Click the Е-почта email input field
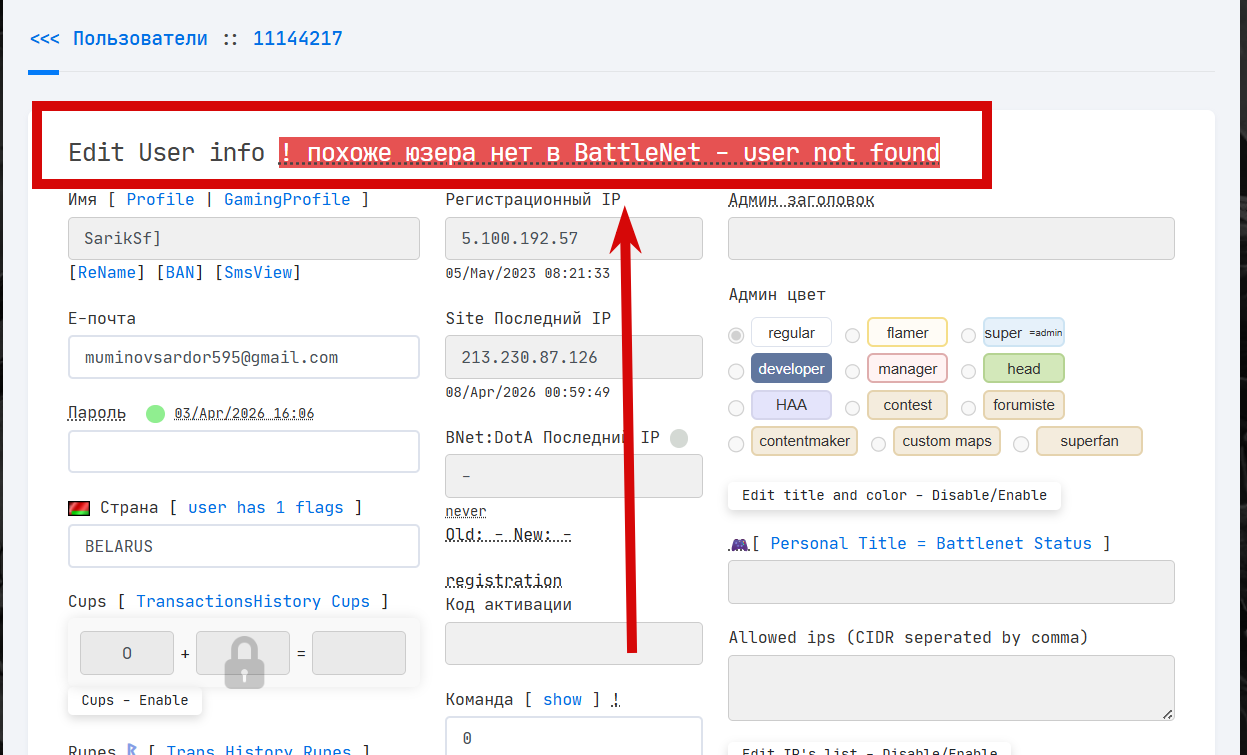The image size is (1247, 755). (244, 357)
